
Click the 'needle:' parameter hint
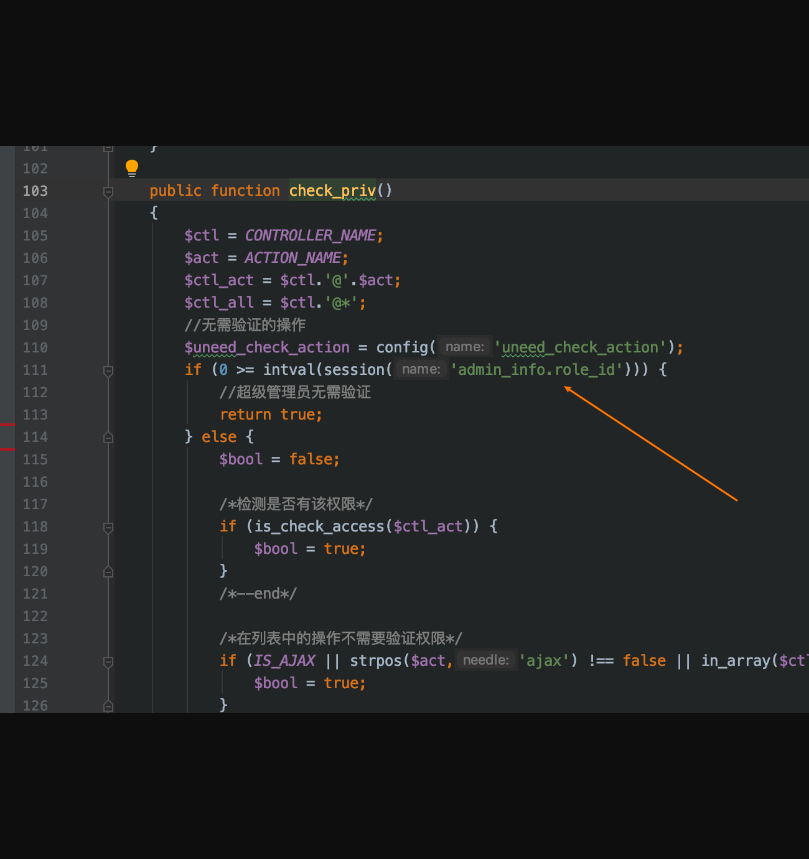point(486,660)
